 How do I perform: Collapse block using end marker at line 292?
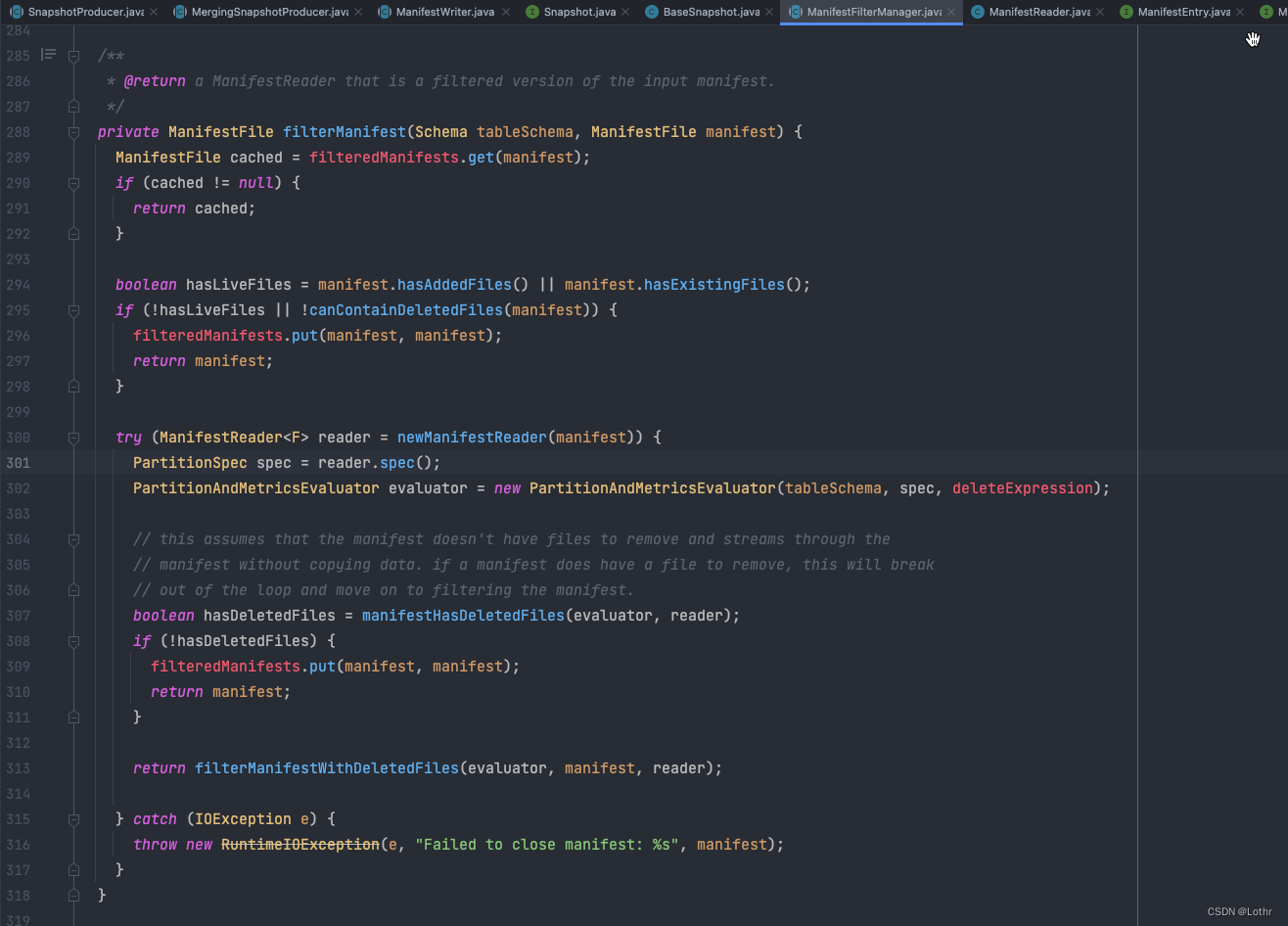click(x=73, y=233)
